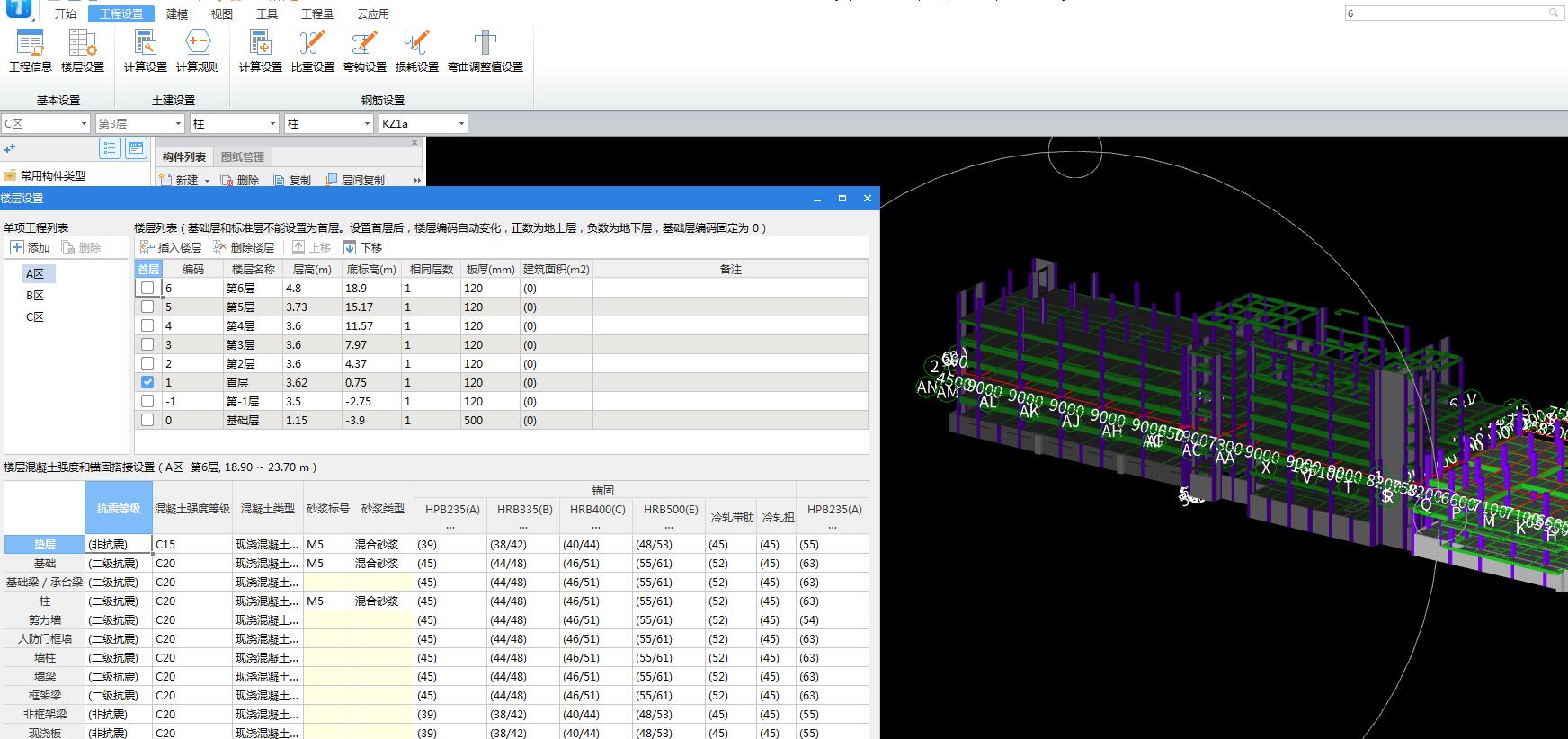This screenshot has height=739, width=1568.
Task: Switch to 构件列表 tab
Action: point(184,156)
